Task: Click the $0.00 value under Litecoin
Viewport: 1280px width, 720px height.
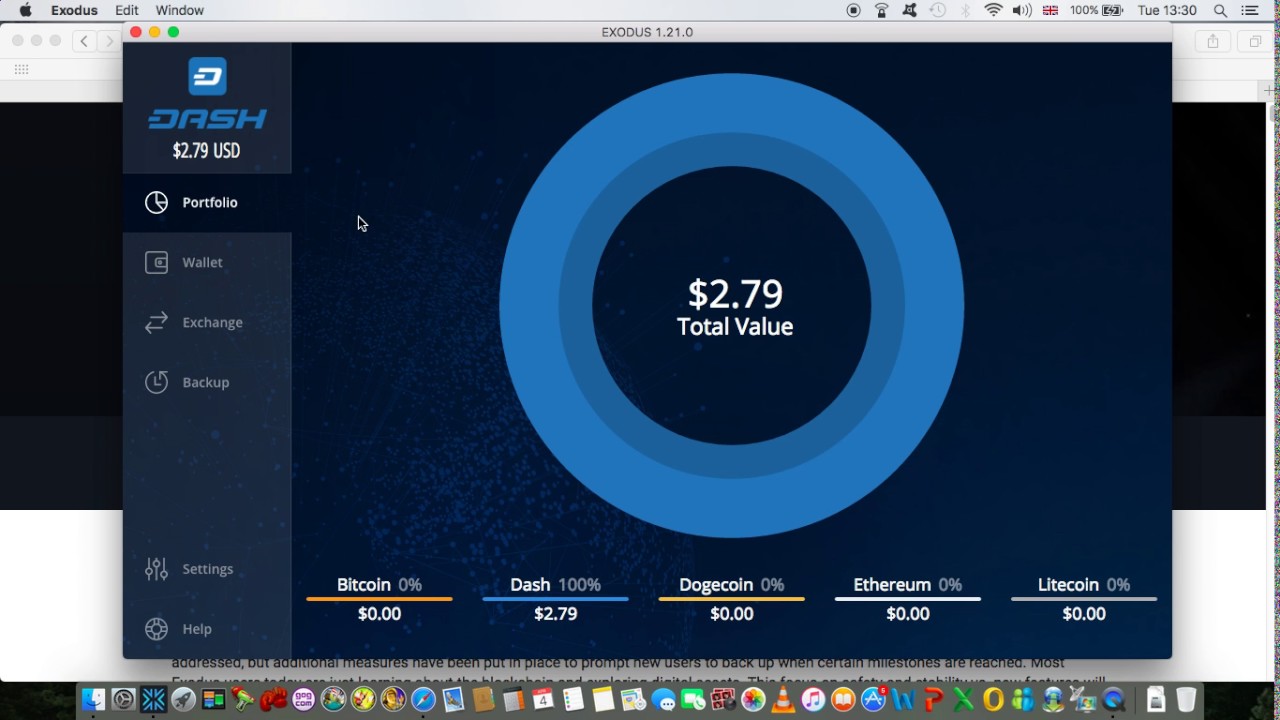Action: point(1083,614)
